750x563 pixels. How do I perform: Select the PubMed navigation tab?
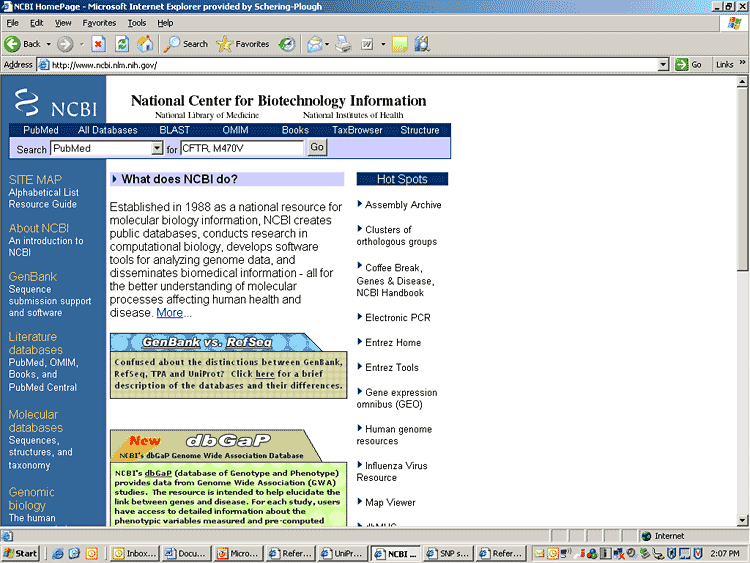(41, 130)
